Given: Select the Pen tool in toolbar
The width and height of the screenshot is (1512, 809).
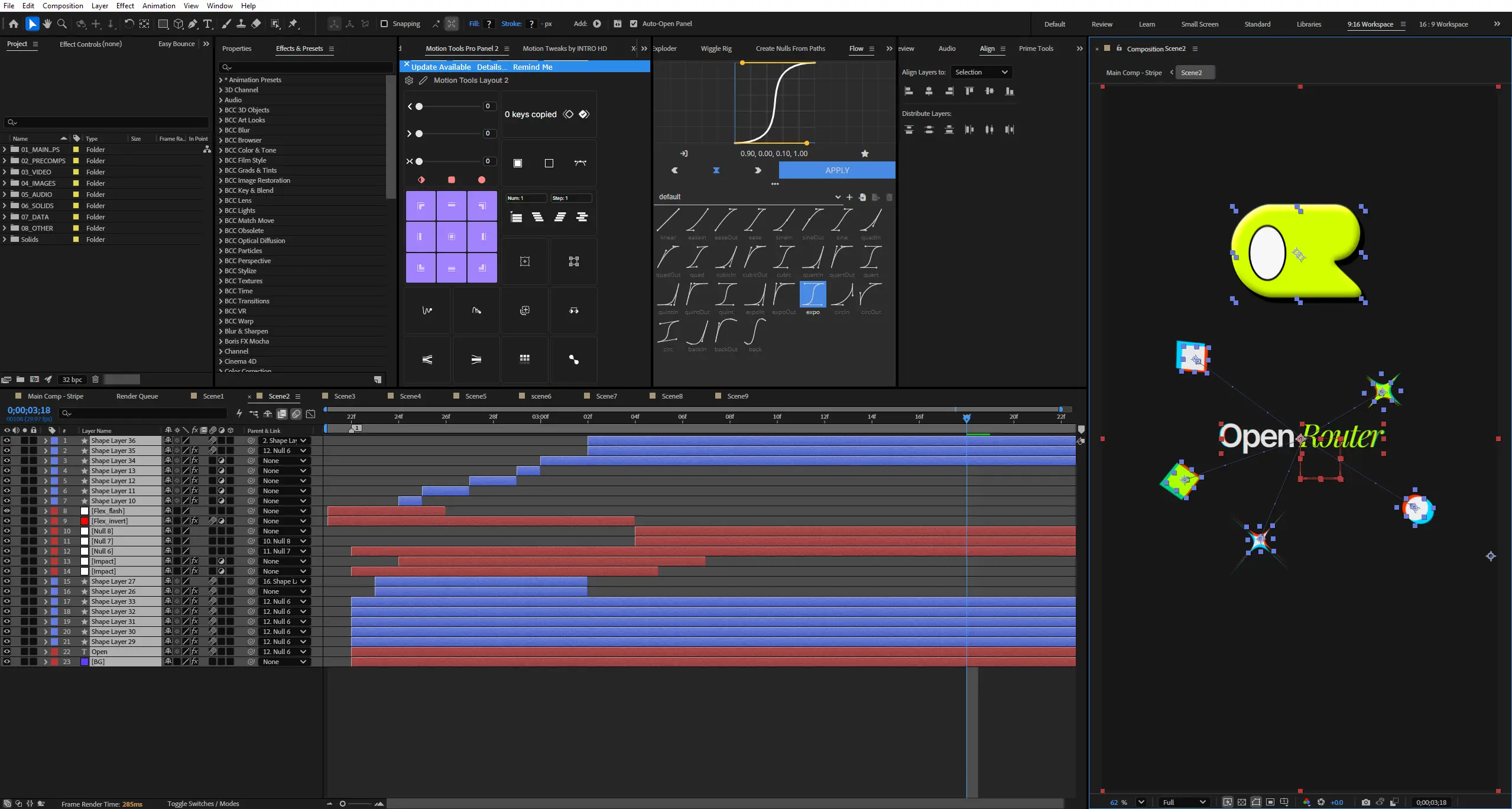Looking at the screenshot, I should pyautogui.click(x=193, y=24).
